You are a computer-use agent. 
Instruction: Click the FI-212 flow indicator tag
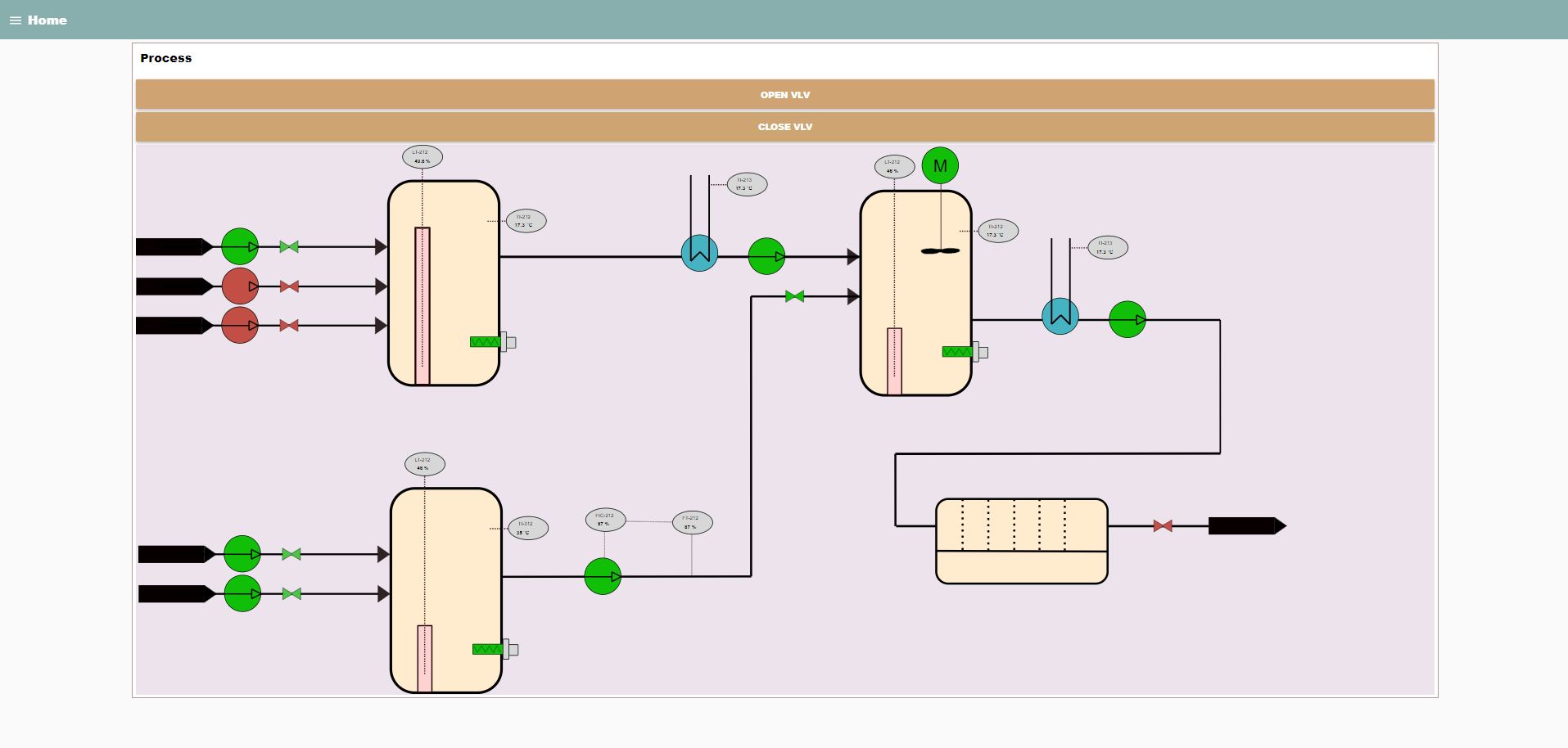[x=693, y=522]
